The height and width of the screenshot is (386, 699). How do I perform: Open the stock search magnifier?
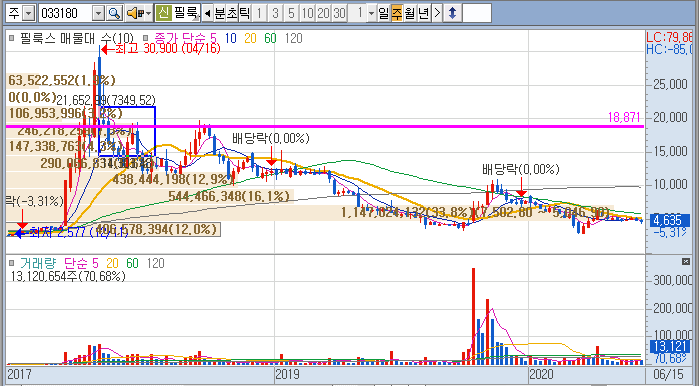[x=115, y=13]
